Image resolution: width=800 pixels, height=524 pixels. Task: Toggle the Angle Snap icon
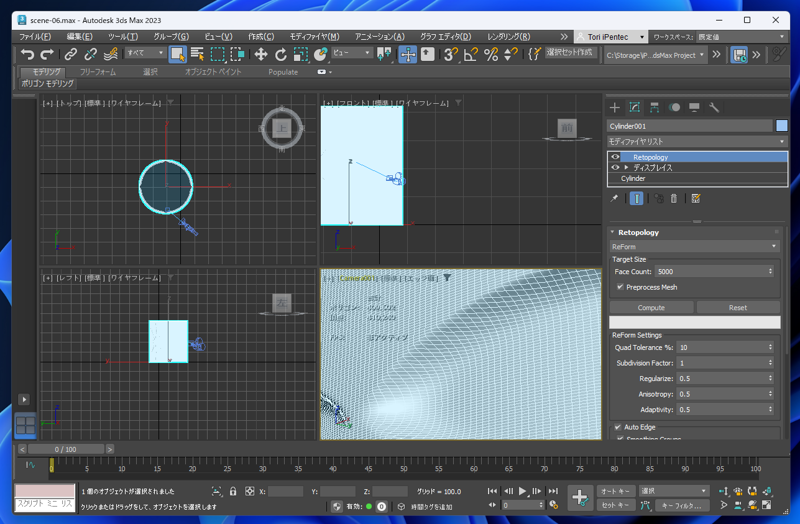click(470, 54)
